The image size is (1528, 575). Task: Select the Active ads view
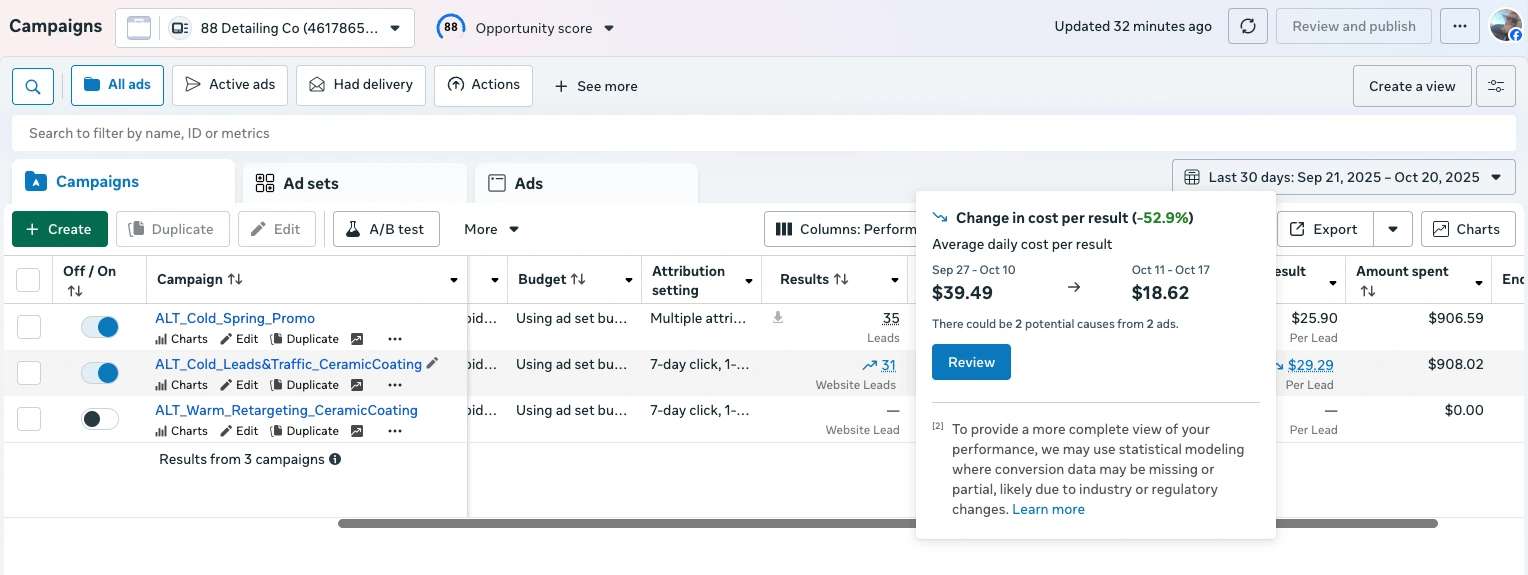[230, 85]
